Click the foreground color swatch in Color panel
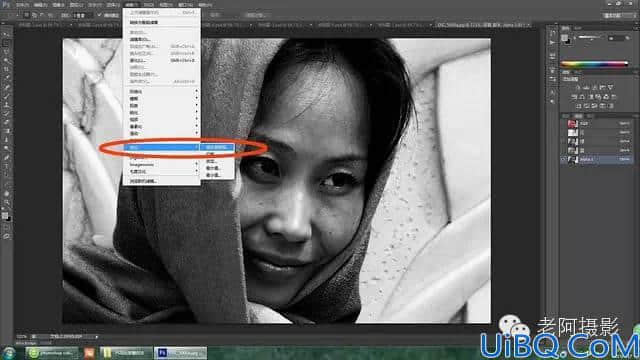640x360 pixels. click(x=564, y=38)
